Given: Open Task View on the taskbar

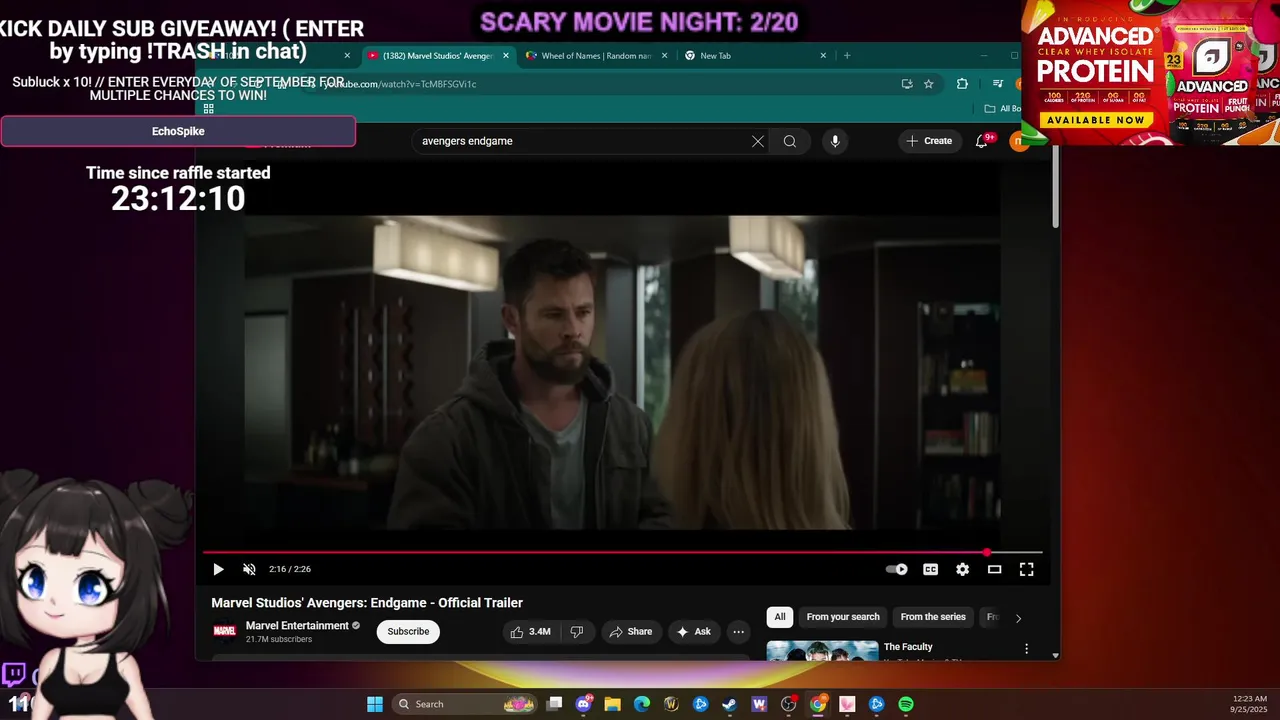Looking at the screenshot, I should point(555,704).
